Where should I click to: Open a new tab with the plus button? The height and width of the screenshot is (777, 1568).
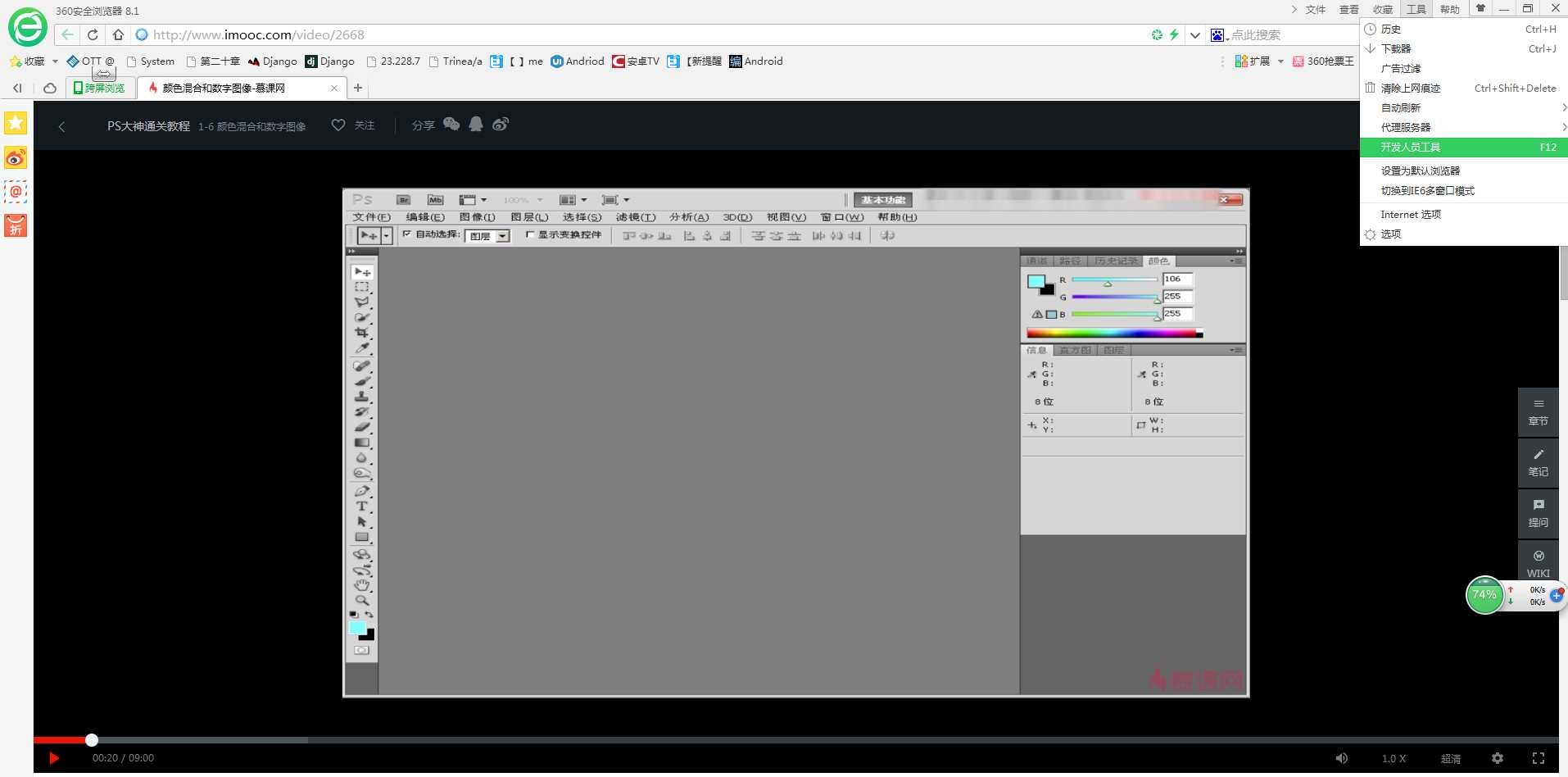358,88
